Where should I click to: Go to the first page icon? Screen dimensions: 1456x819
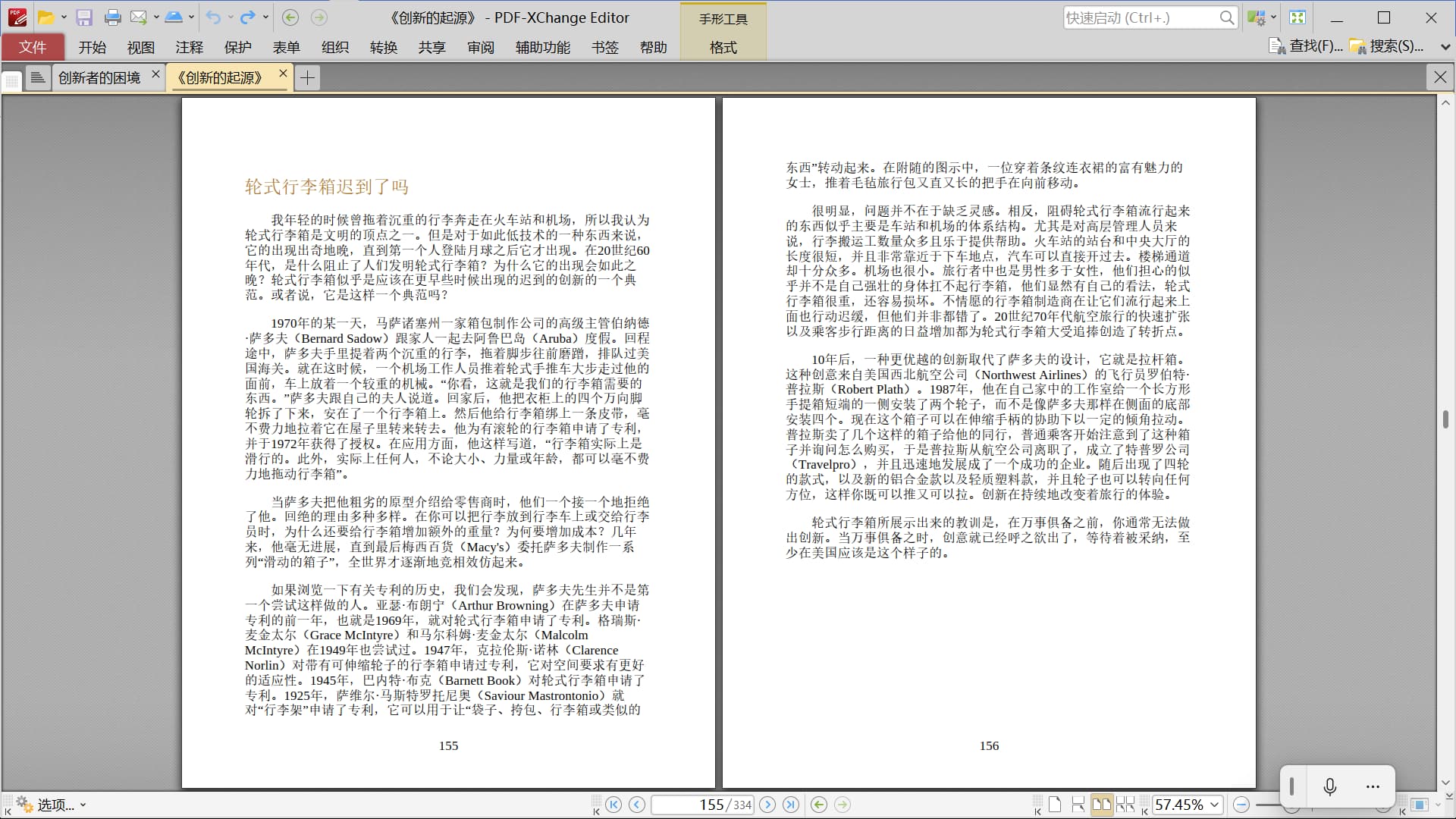point(613,805)
